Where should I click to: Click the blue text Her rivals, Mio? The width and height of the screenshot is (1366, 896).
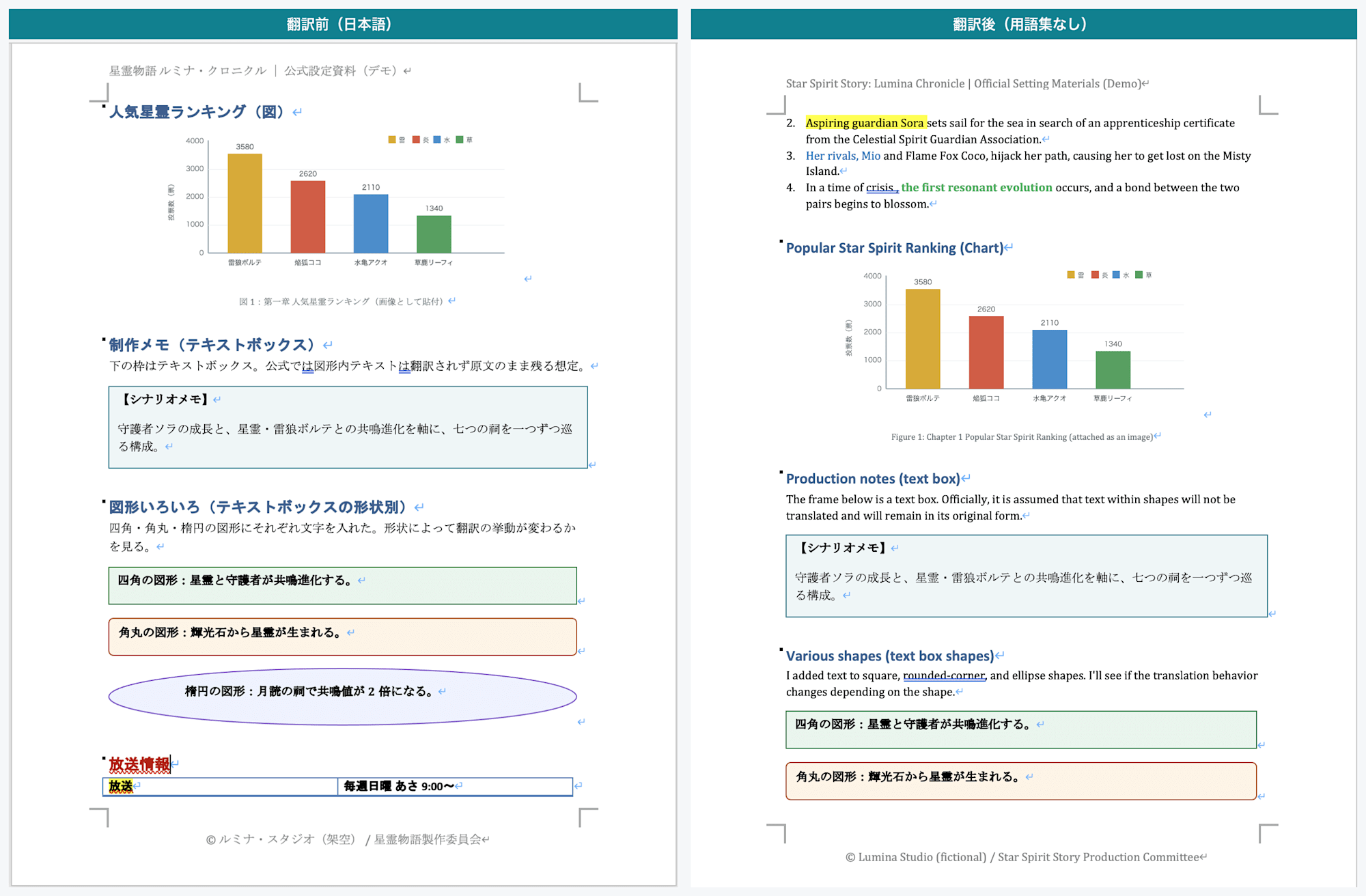pos(843,156)
